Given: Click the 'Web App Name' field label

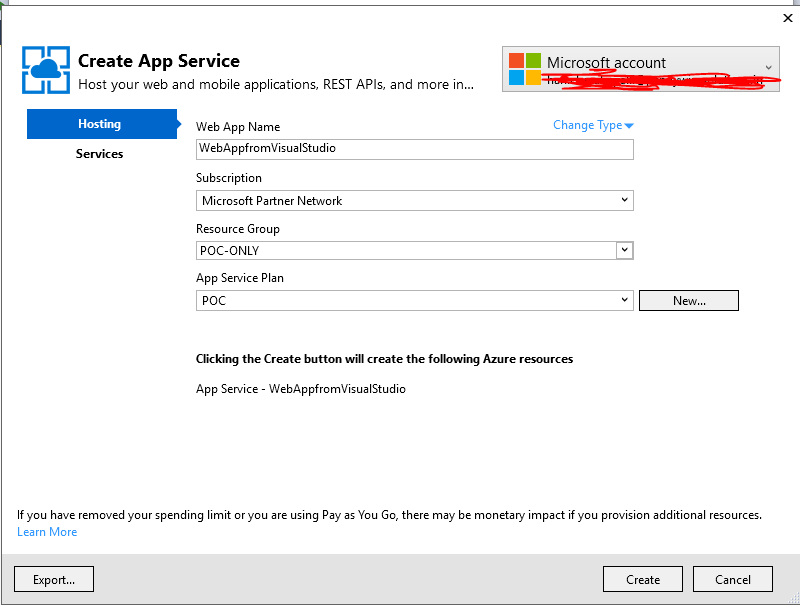Looking at the screenshot, I should tap(238, 127).
